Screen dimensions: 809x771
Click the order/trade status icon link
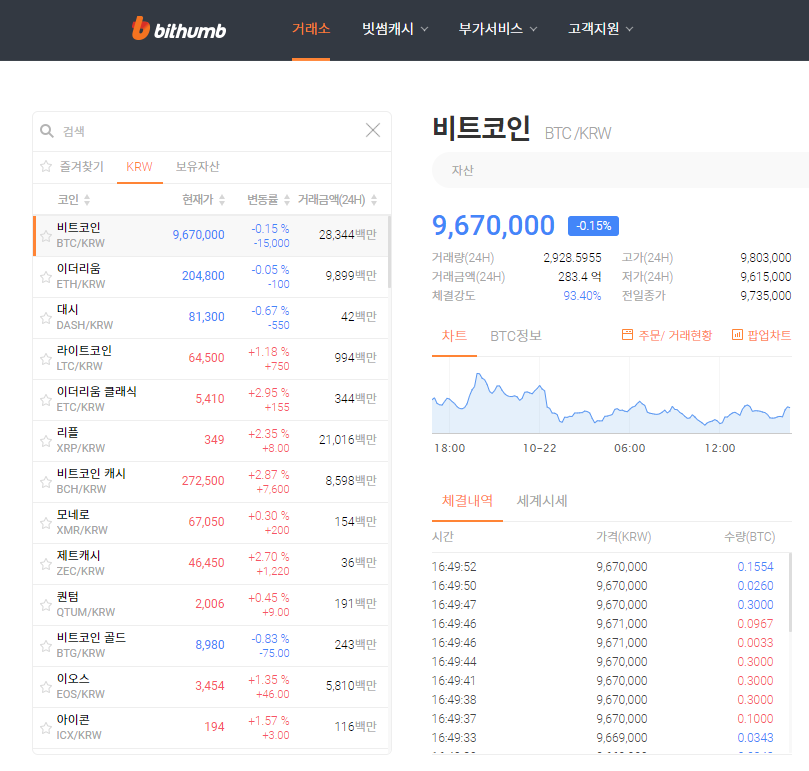(628, 335)
